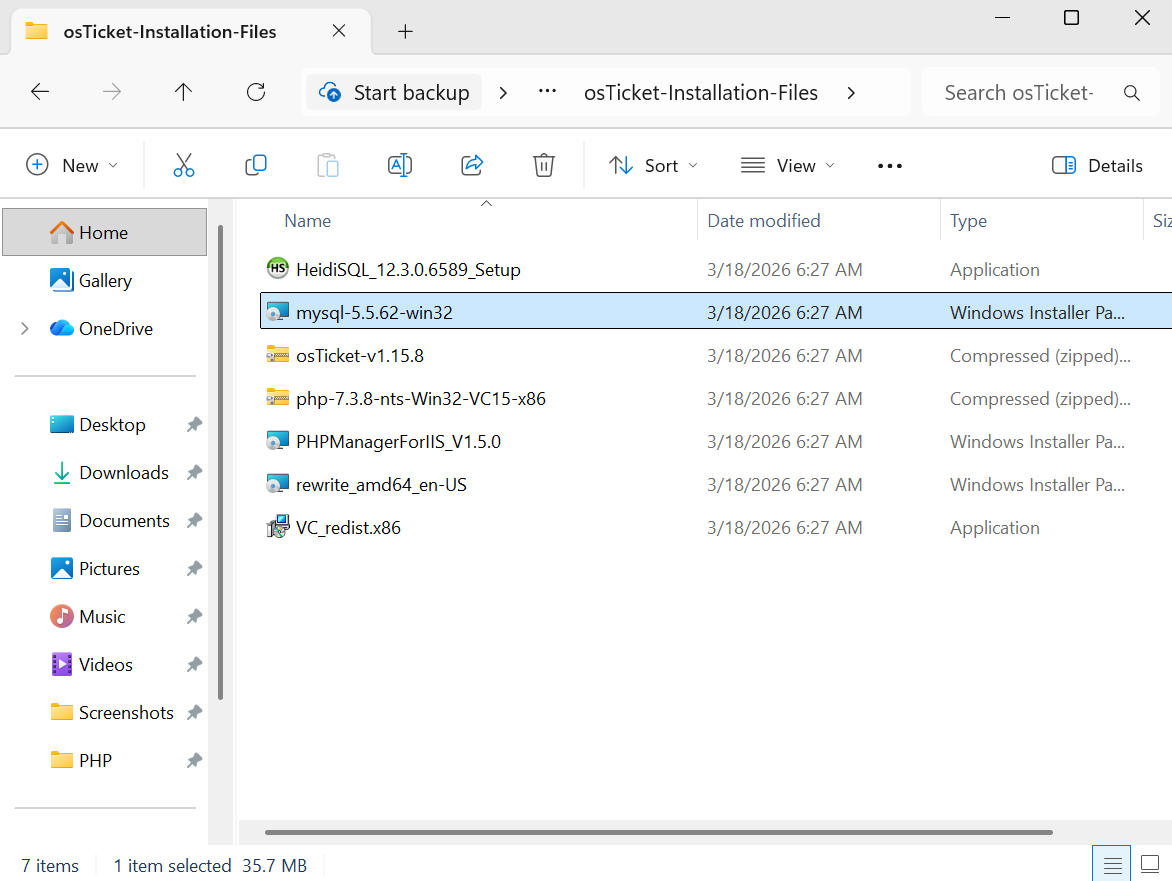1172x881 pixels.
Task: Click the osTicket-Installation-Files breadcrumb
Action: pyautogui.click(x=700, y=93)
